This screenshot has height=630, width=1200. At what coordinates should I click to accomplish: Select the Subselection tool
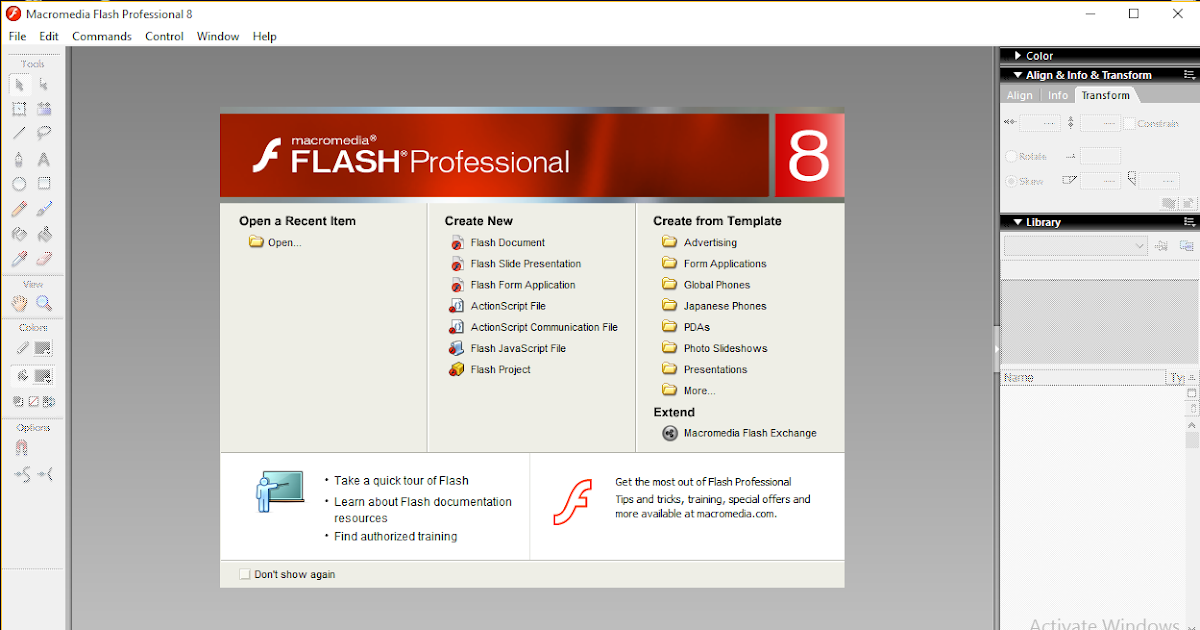[x=44, y=84]
